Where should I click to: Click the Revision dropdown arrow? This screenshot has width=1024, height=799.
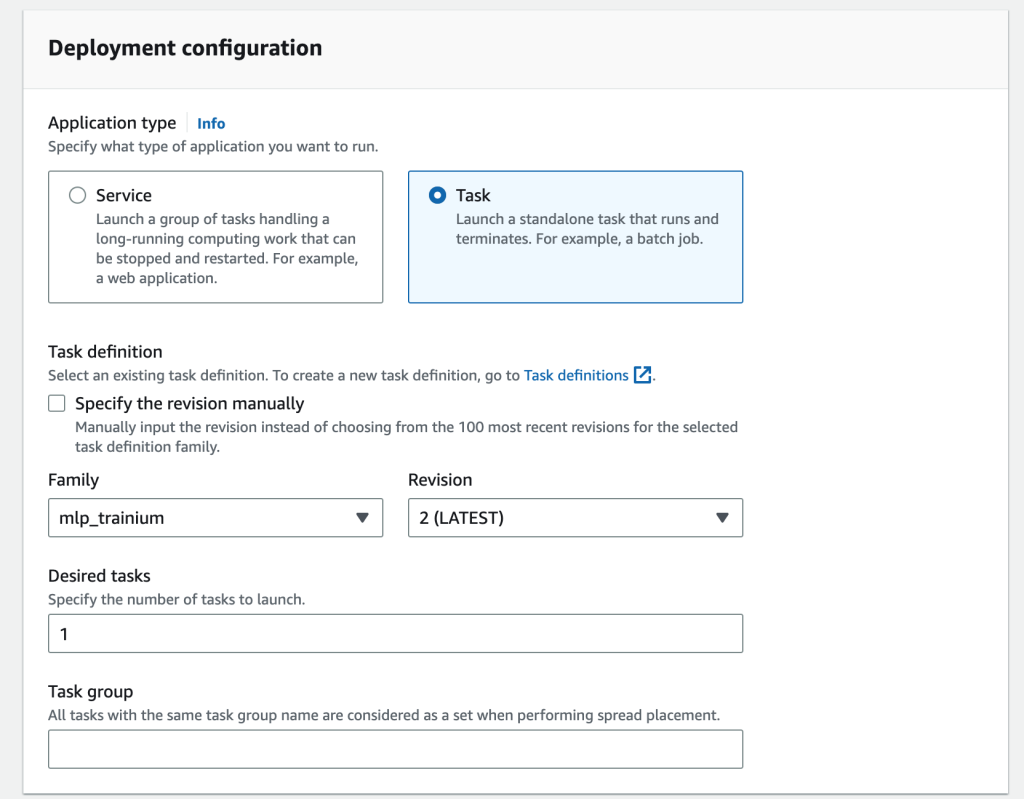(x=722, y=518)
